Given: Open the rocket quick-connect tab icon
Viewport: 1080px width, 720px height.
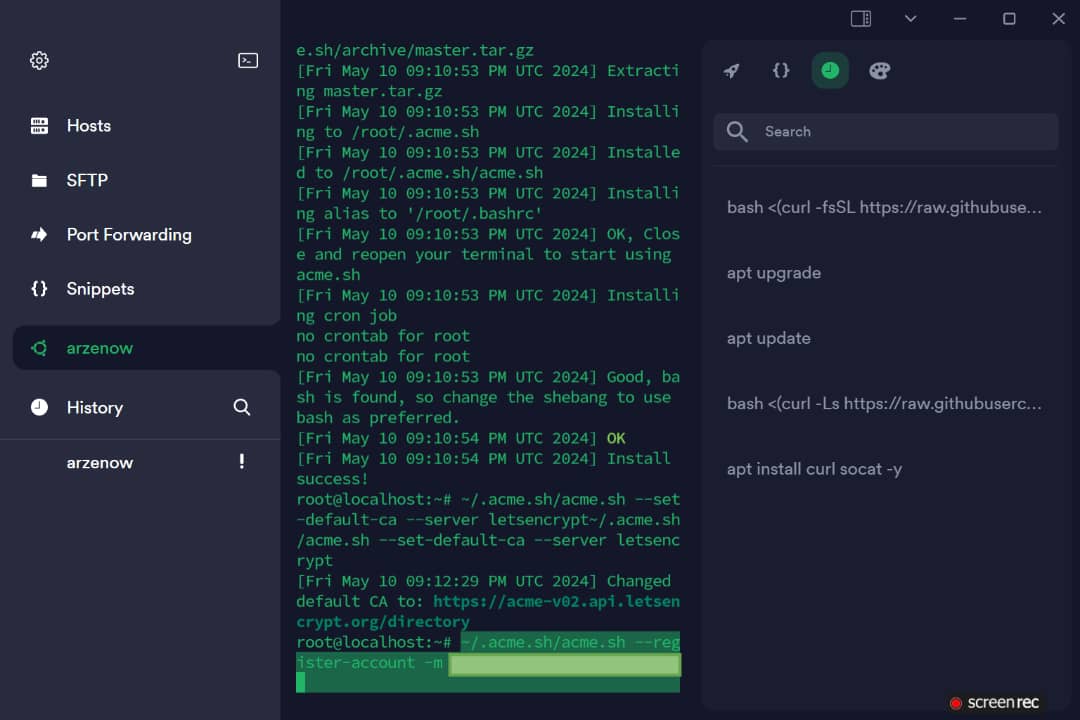Looking at the screenshot, I should point(732,71).
